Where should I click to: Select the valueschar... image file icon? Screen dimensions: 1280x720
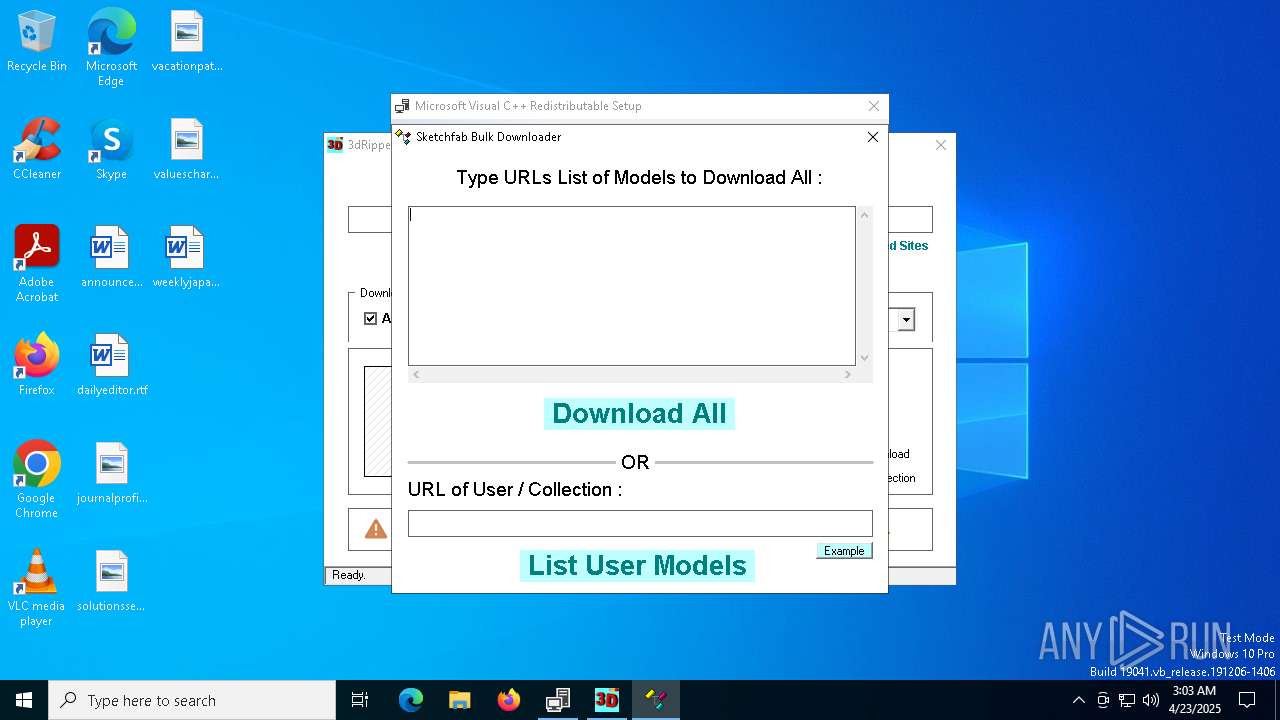point(187,150)
